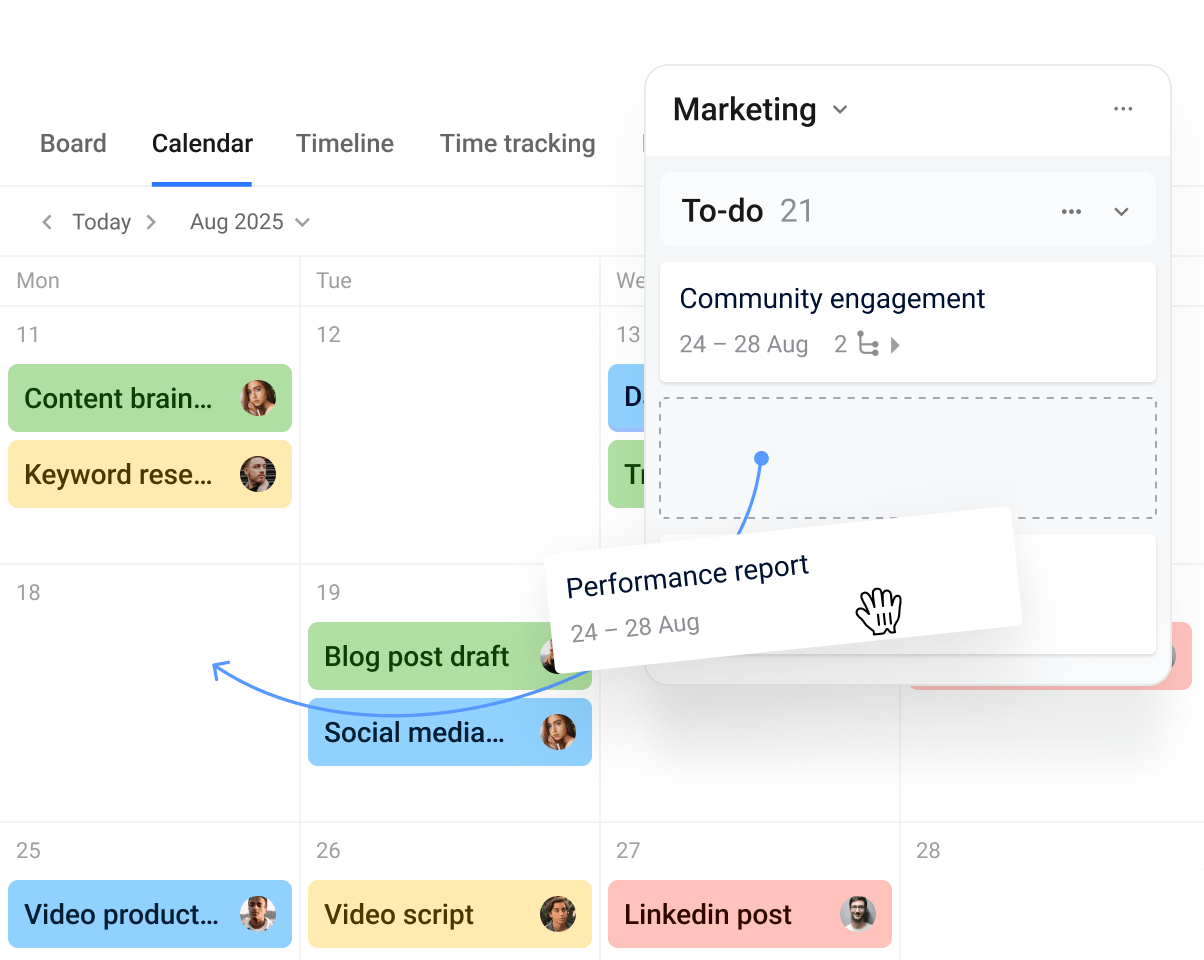Collapse the To-do task list
Viewport: 1204px width, 960px height.
click(1121, 211)
